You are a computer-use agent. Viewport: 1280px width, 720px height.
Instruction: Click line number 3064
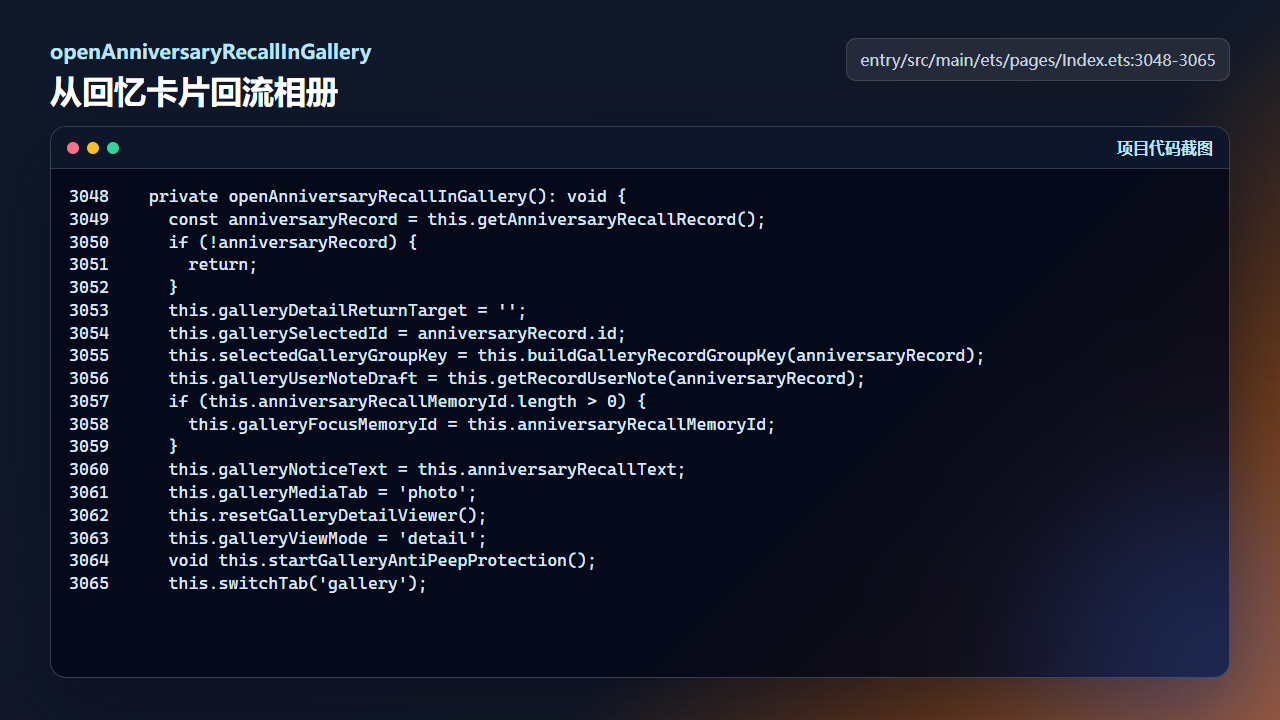pyautogui.click(x=89, y=561)
